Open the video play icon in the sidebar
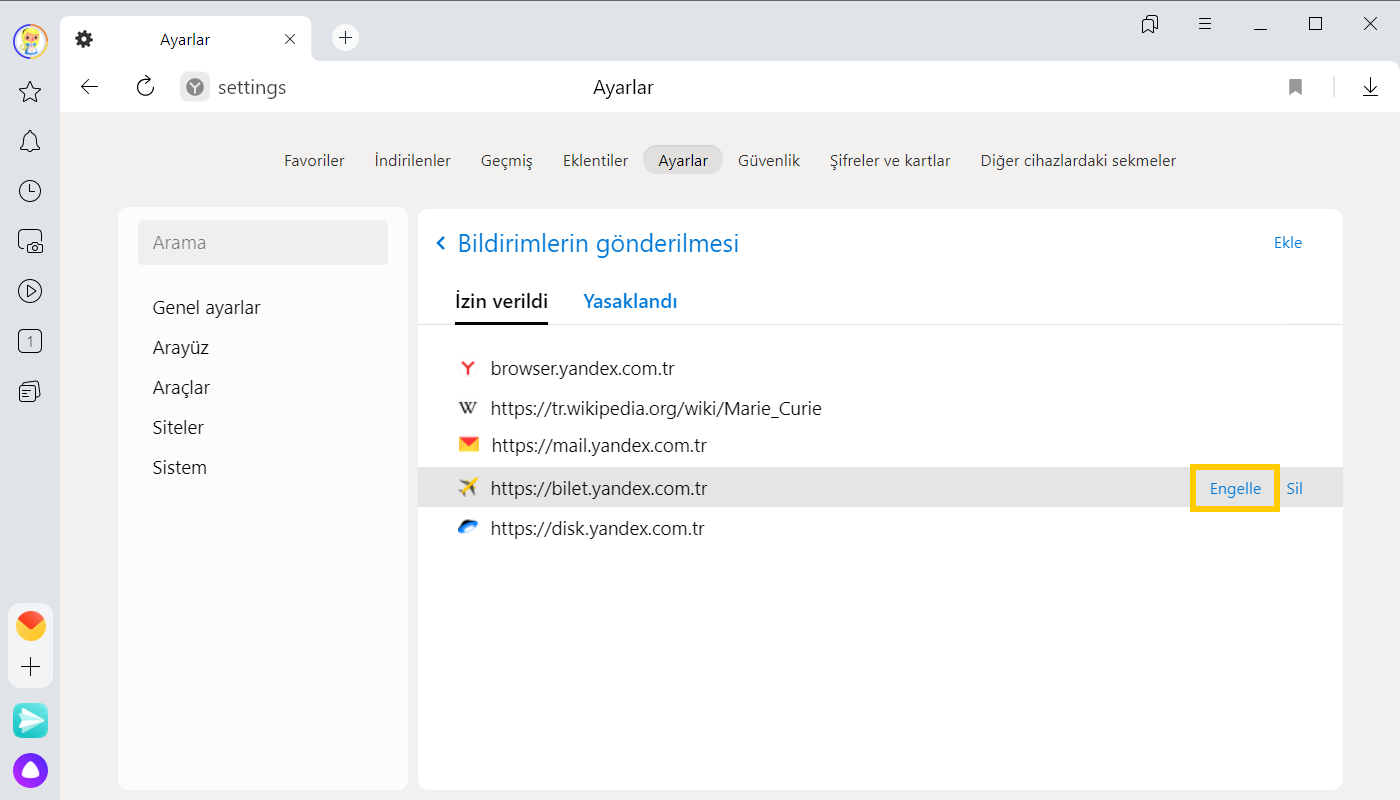1400x800 pixels. pos(30,291)
